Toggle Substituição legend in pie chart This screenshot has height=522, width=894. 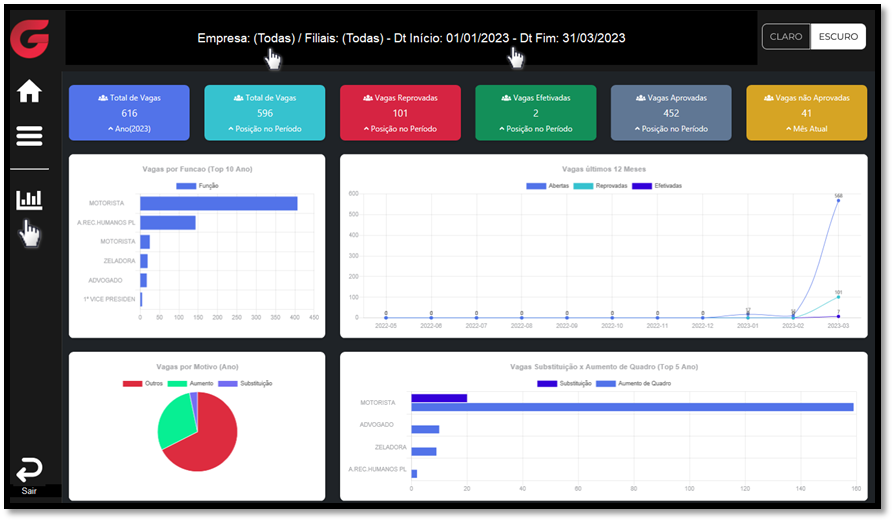pyautogui.click(x=245, y=384)
